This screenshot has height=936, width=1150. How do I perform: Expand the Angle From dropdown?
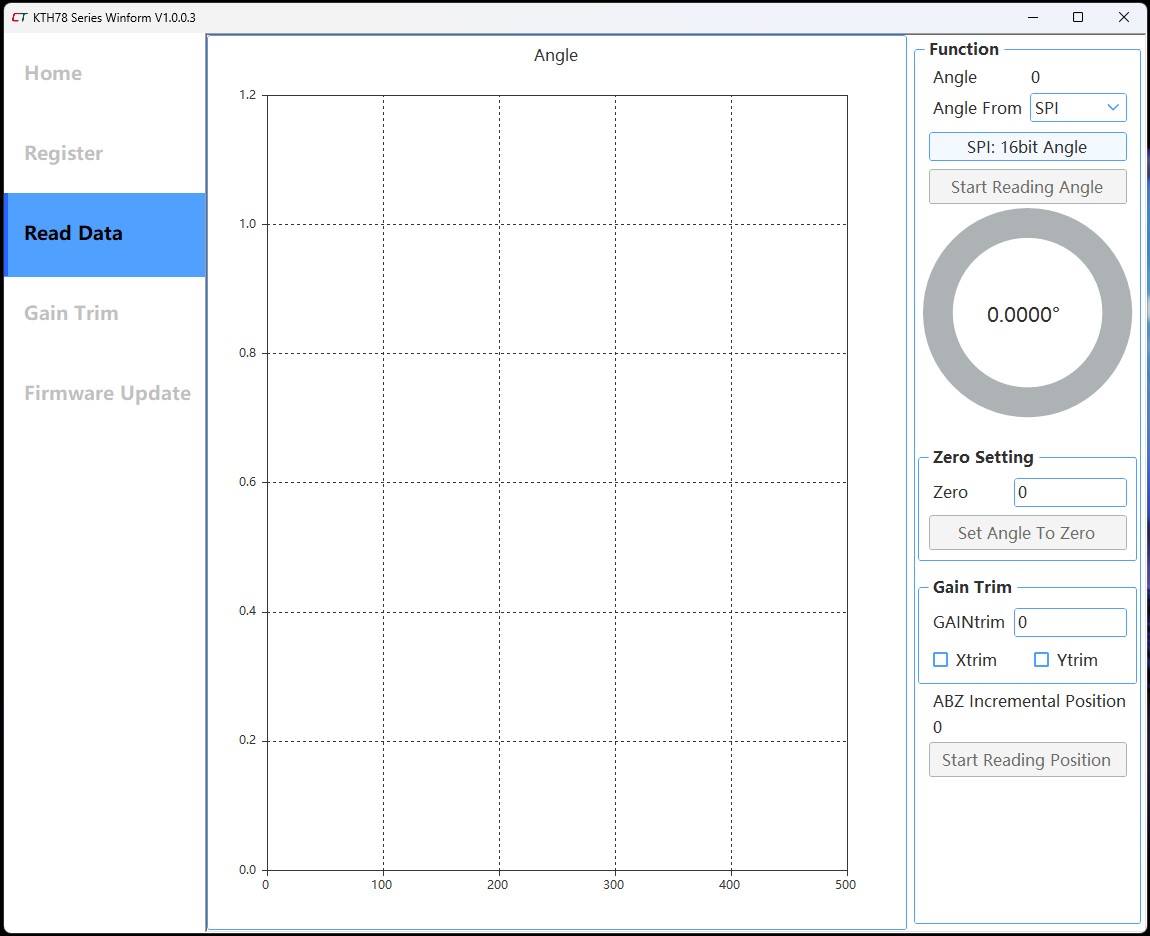[1078, 108]
